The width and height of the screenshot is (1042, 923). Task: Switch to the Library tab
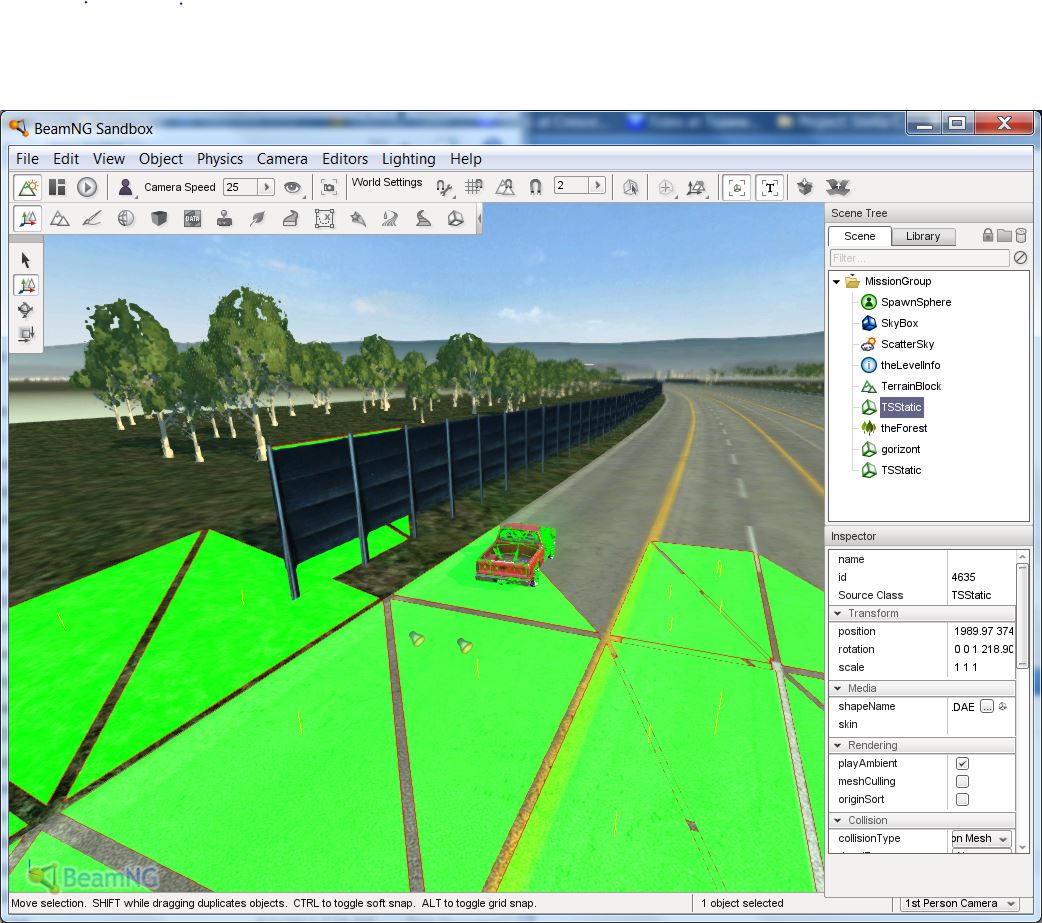(x=922, y=236)
